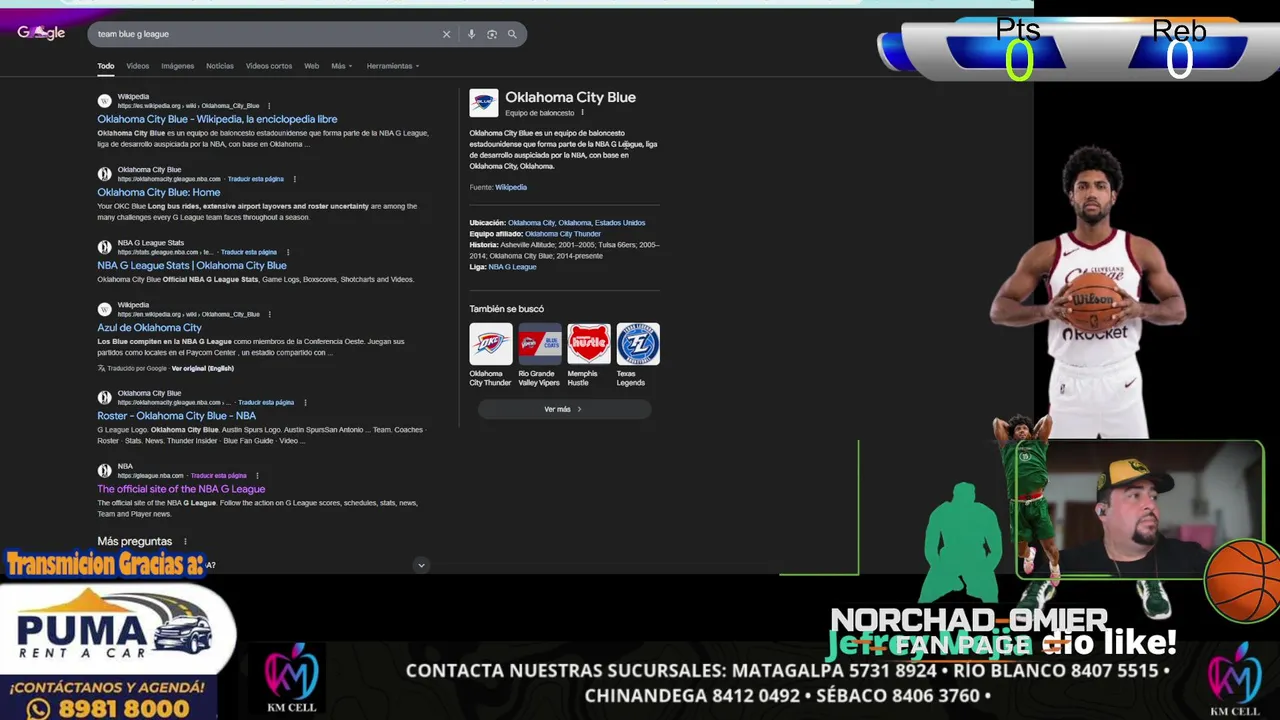
Task: Select Texas Legends thumbnail
Action: tap(638, 344)
